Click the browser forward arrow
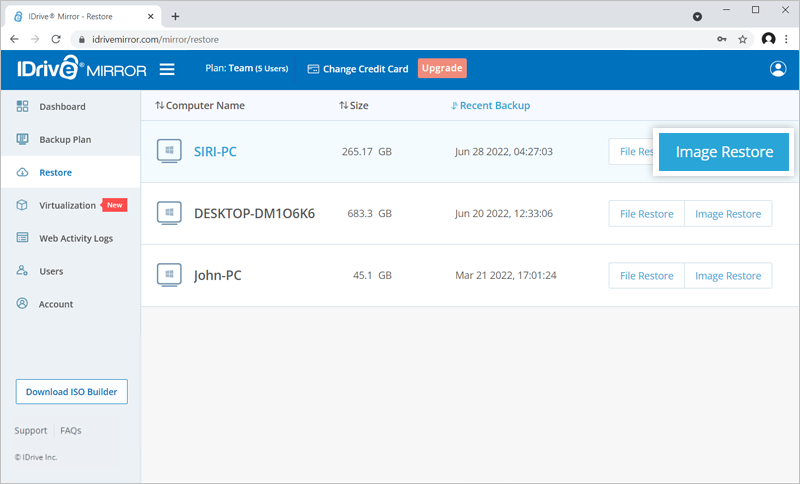The height and width of the screenshot is (484, 800). (x=35, y=39)
